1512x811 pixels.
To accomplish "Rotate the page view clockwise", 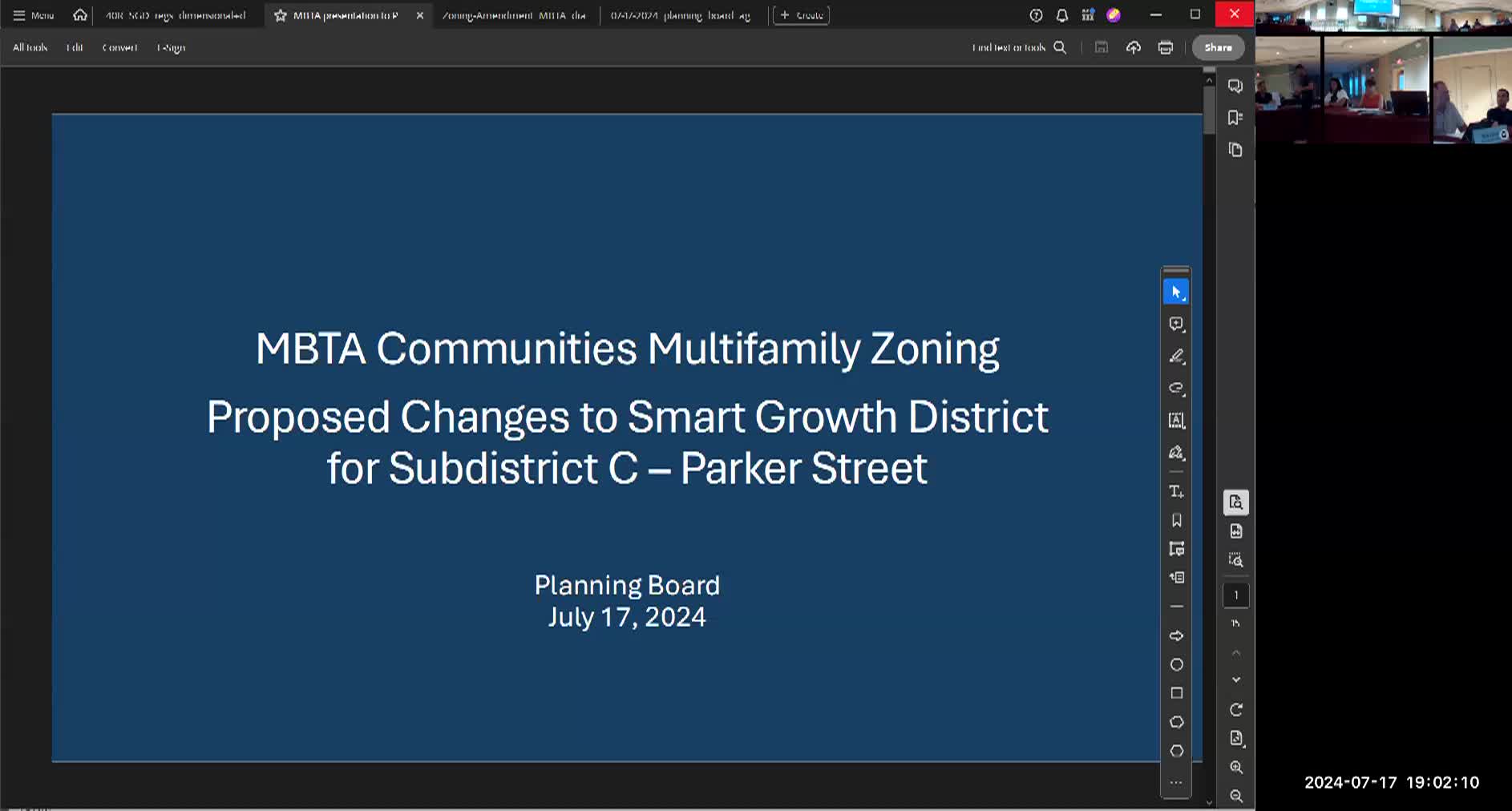I will click(x=1235, y=710).
